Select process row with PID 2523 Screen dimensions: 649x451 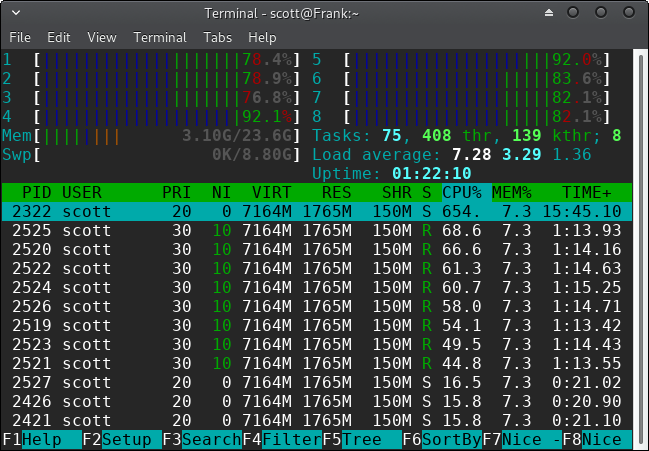click(x=317, y=345)
